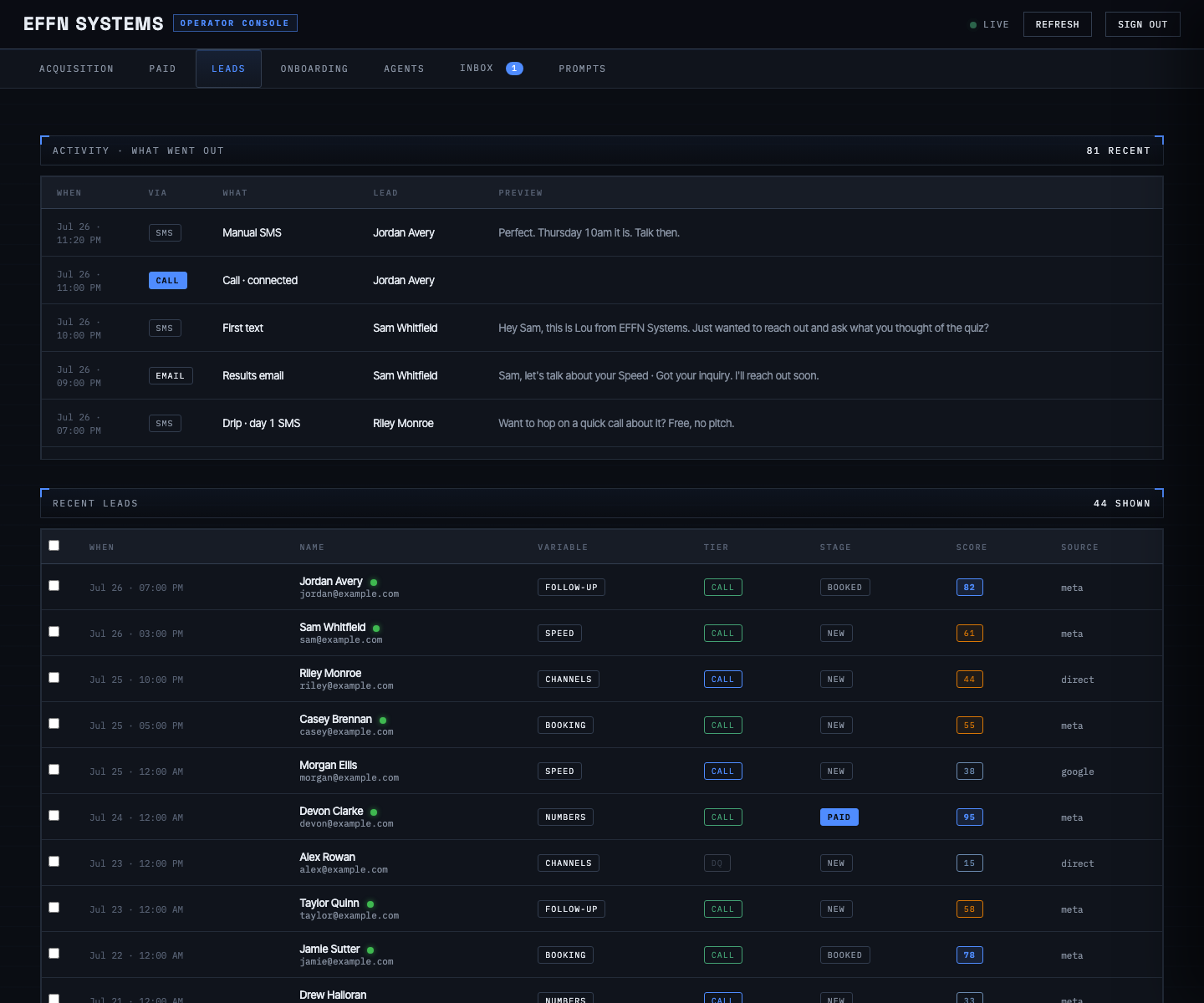Click the EFFN SYSTEMS logo title
The height and width of the screenshot is (1003, 1204).
tap(94, 24)
